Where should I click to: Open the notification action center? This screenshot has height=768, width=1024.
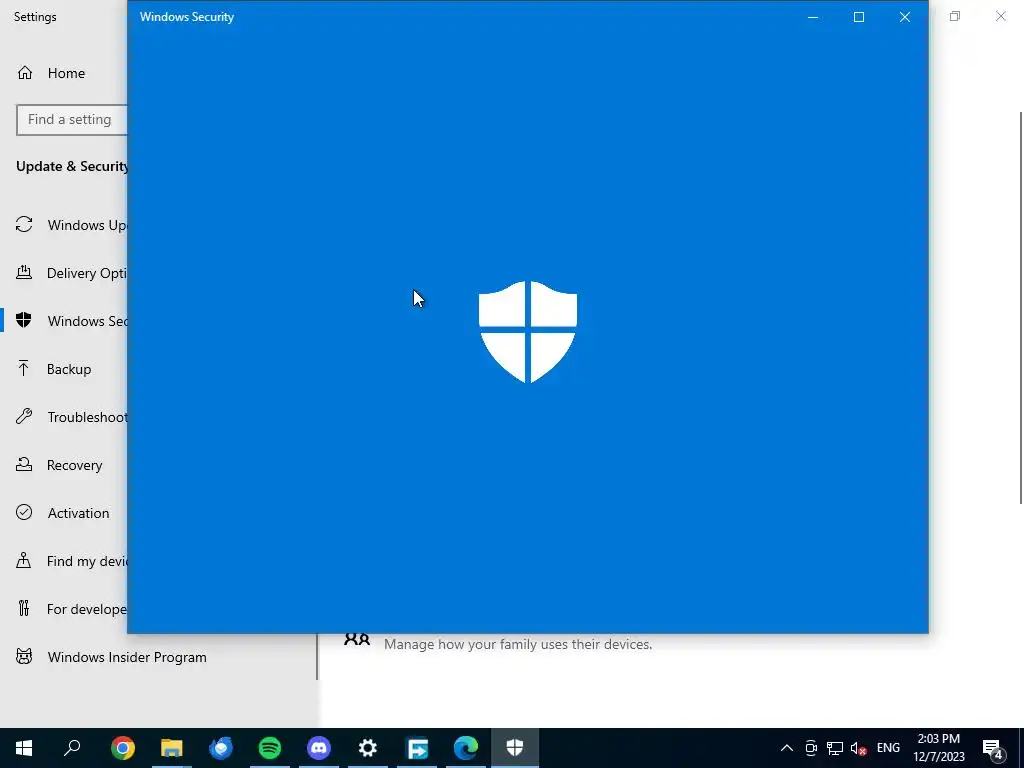coord(993,748)
